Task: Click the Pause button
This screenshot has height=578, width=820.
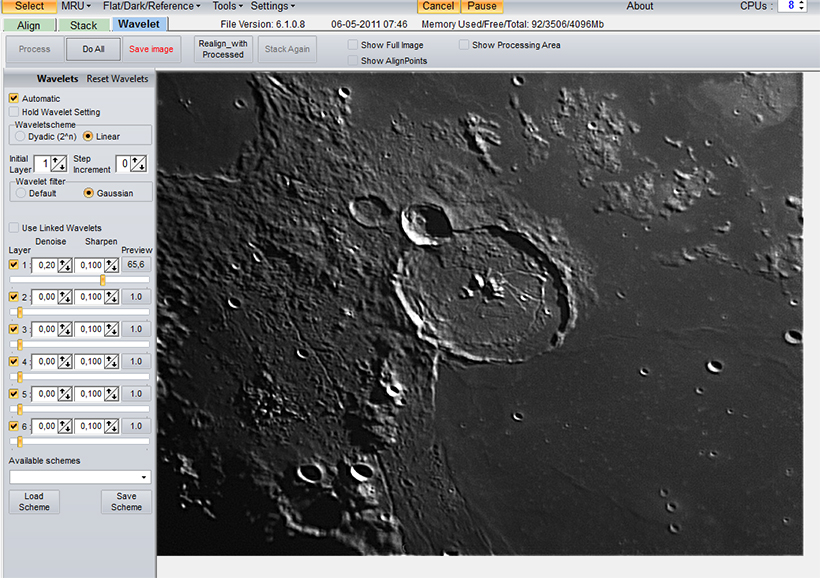Action: [482, 6]
